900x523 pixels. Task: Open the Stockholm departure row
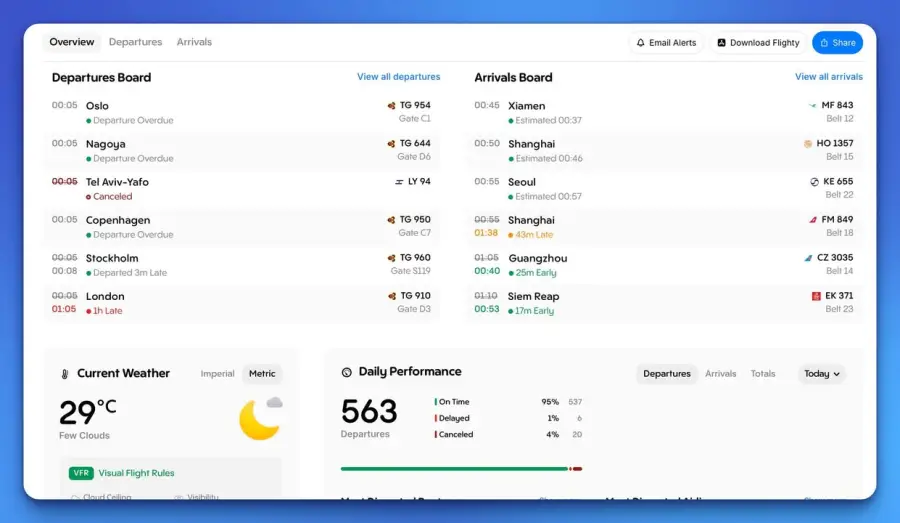[x=242, y=265]
